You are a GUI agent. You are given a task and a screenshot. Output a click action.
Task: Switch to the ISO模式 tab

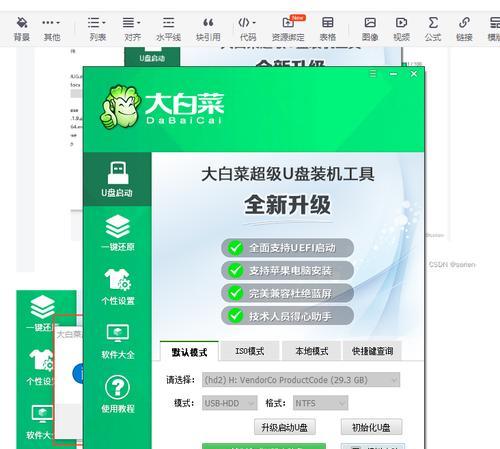coord(250,351)
